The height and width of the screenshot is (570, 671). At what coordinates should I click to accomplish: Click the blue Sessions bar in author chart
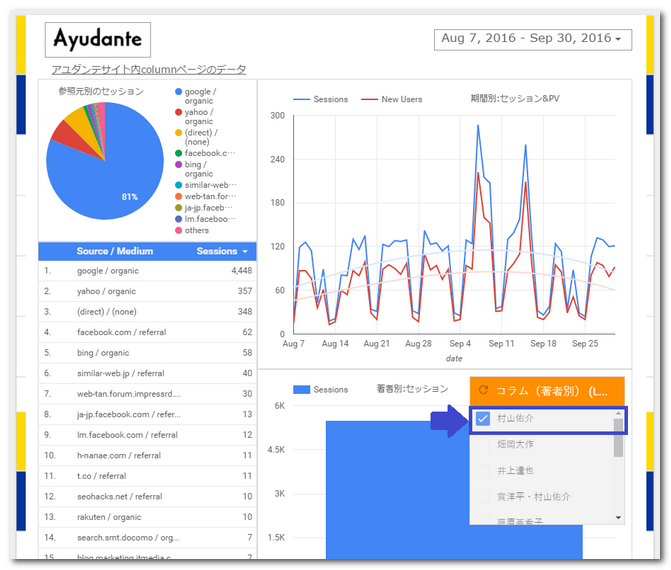(x=454, y=492)
